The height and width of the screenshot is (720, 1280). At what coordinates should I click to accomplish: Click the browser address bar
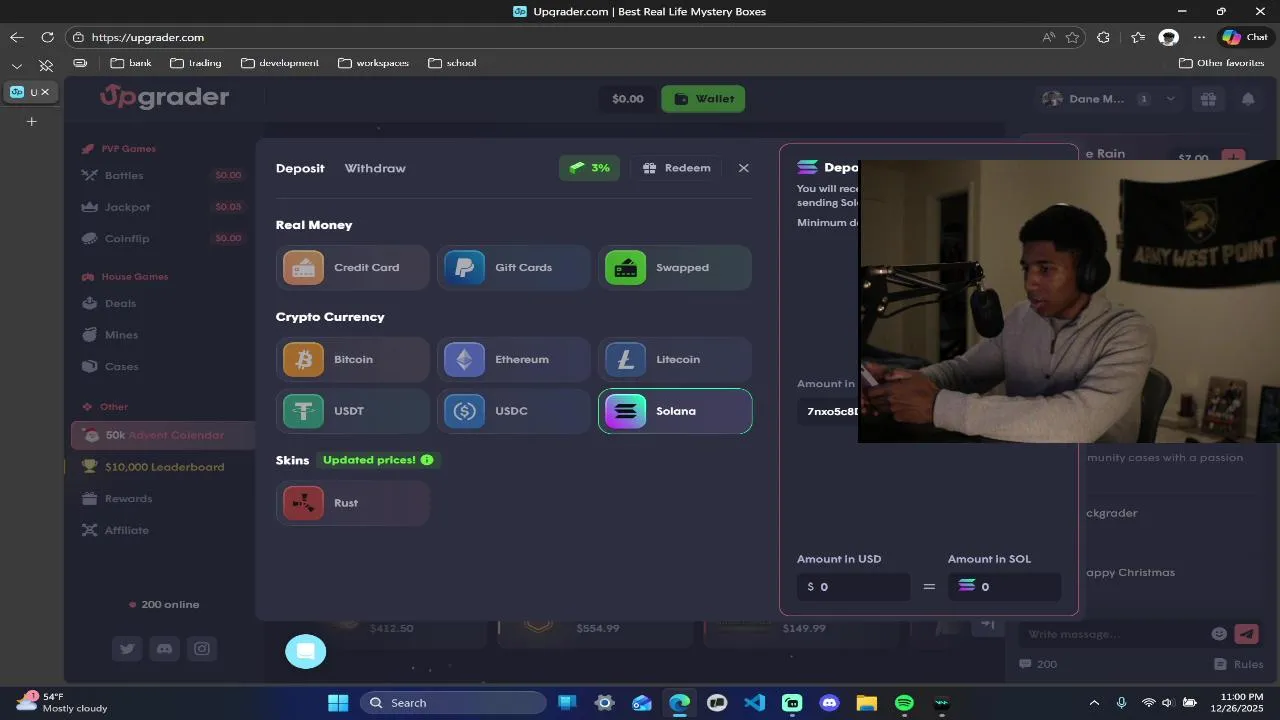coord(560,37)
